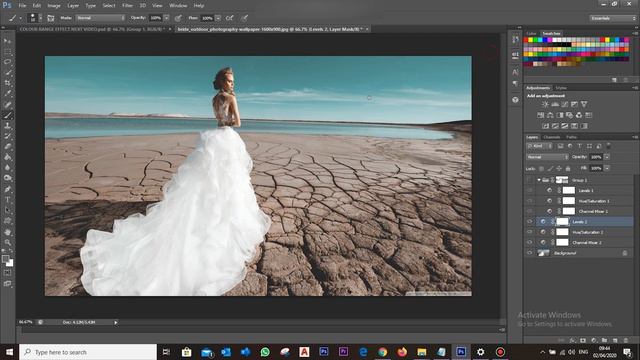
Task: Select the Horizontal Type tool
Action: coord(7,200)
